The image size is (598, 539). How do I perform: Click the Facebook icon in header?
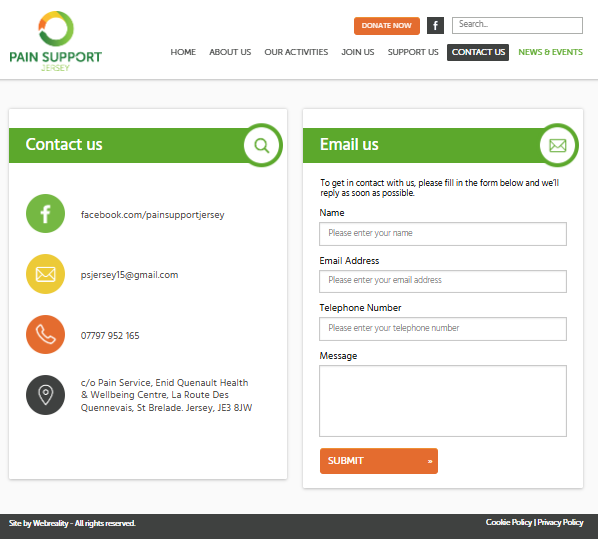tap(435, 26)
